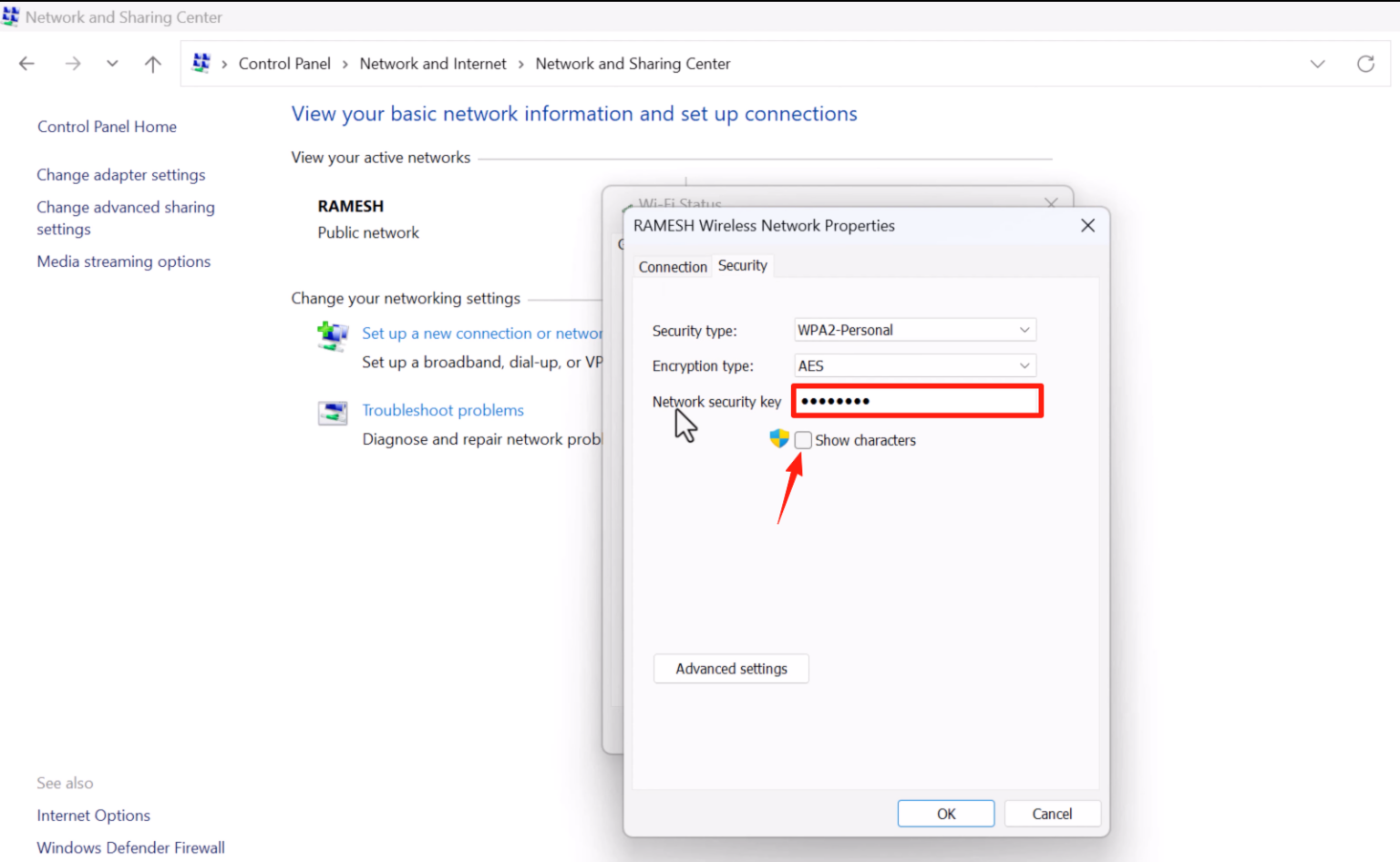The image size is (1400, 862).
Task: Click the back navigation arrow
Action: click(x=26, y=63)
